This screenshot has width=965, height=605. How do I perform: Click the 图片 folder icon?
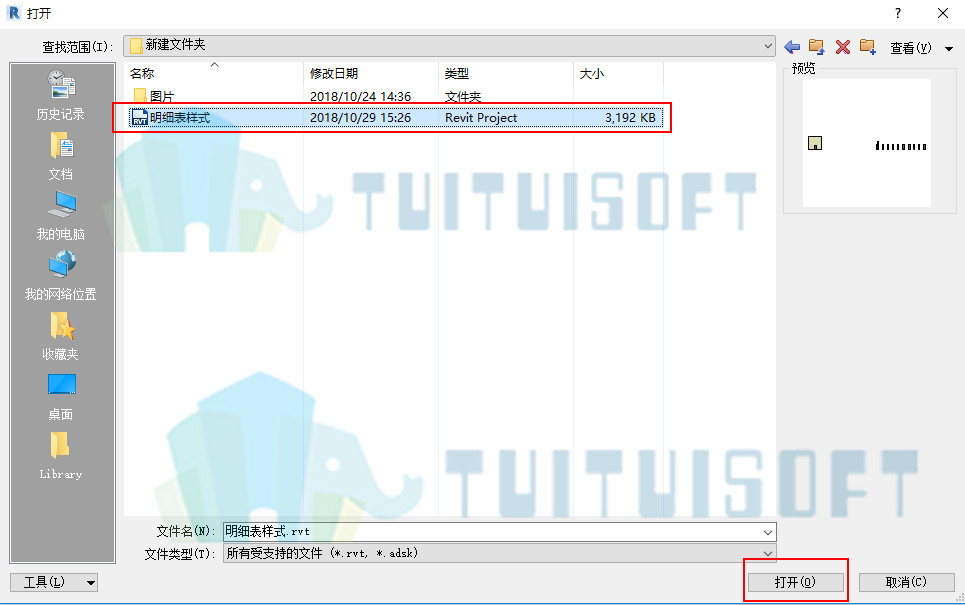click(x=140, y=96)
